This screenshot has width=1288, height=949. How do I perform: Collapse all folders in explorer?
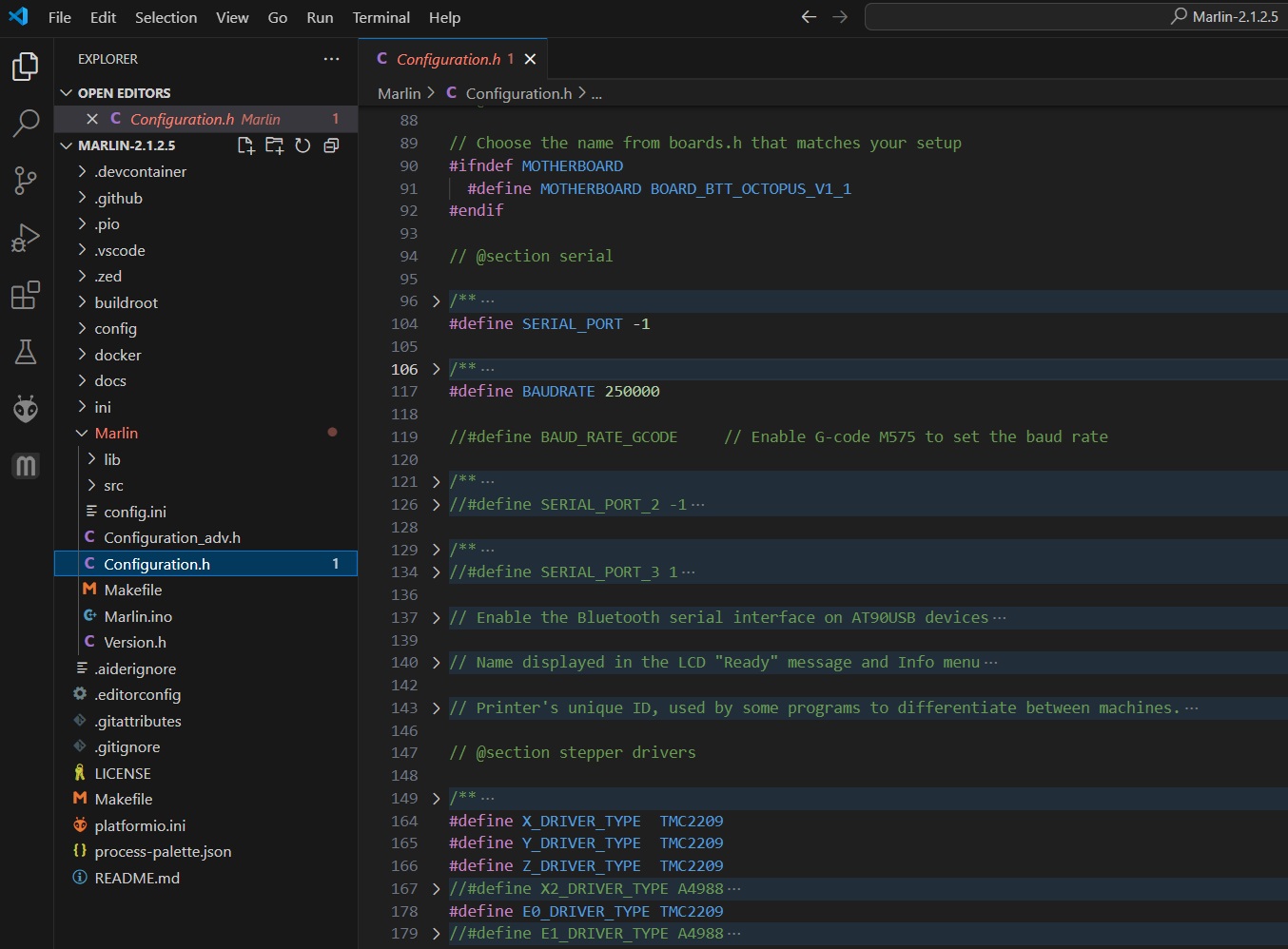331,145
